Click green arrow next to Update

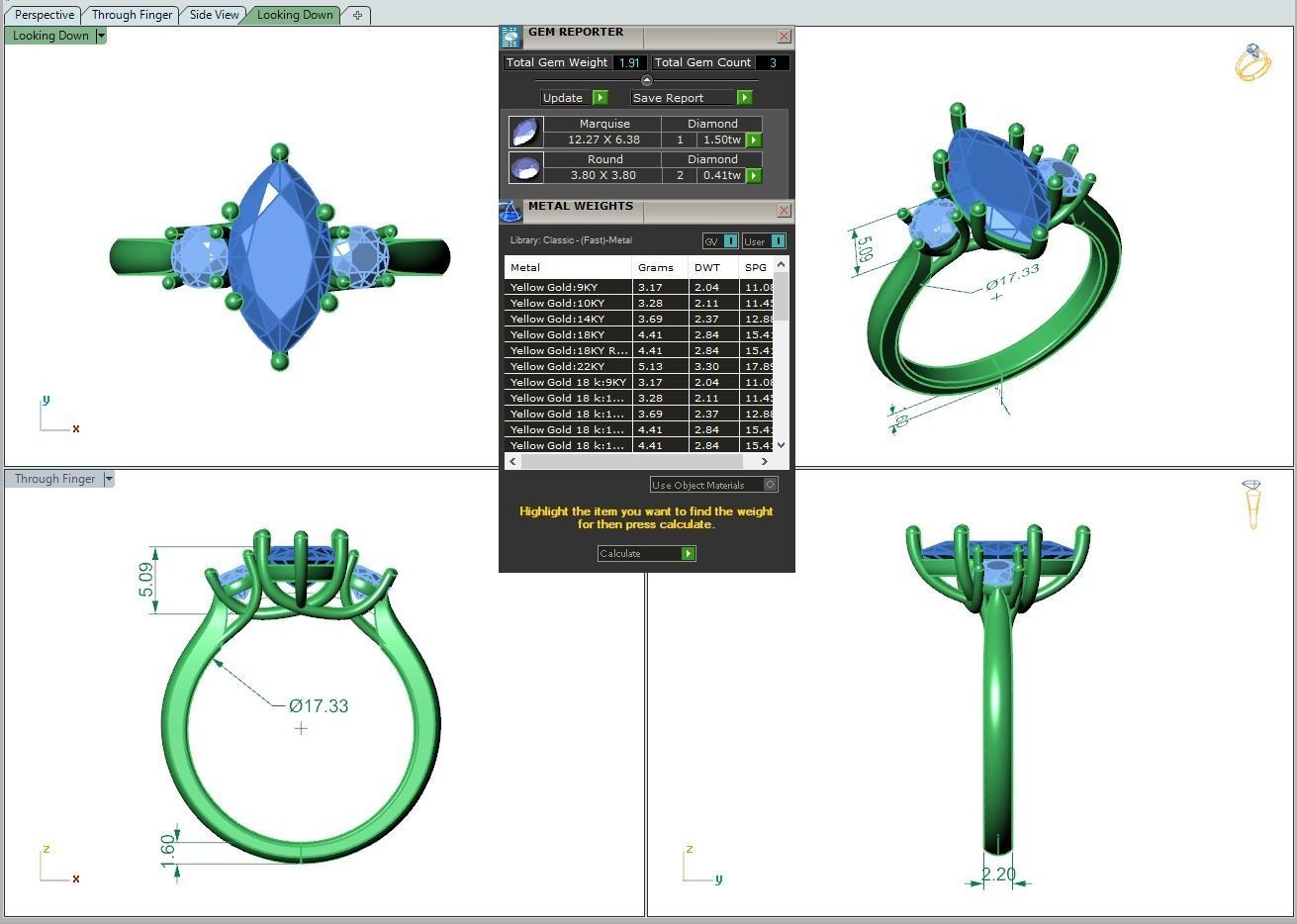coord(600,97)
